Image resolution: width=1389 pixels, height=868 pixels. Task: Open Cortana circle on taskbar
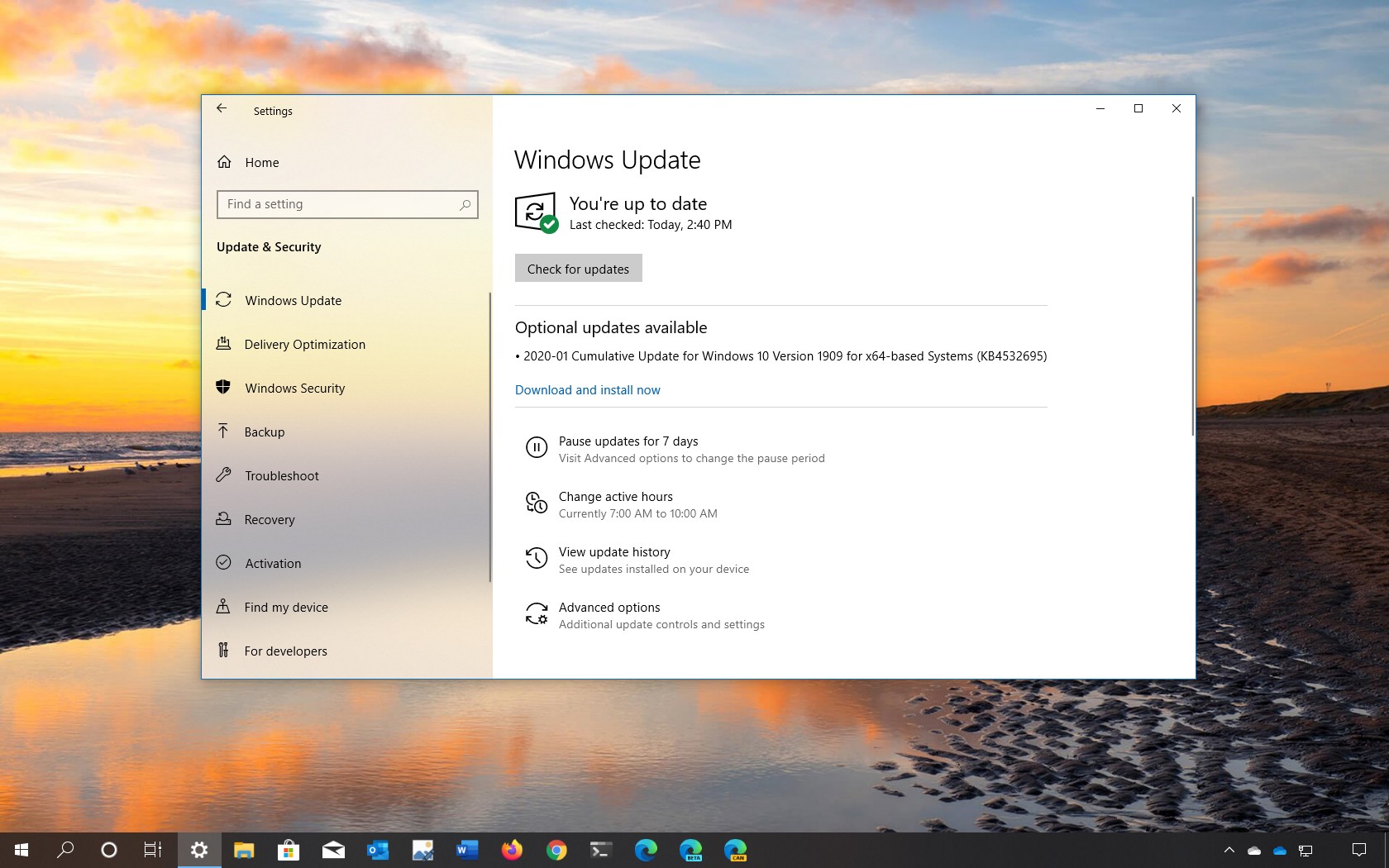pos(109,850)
